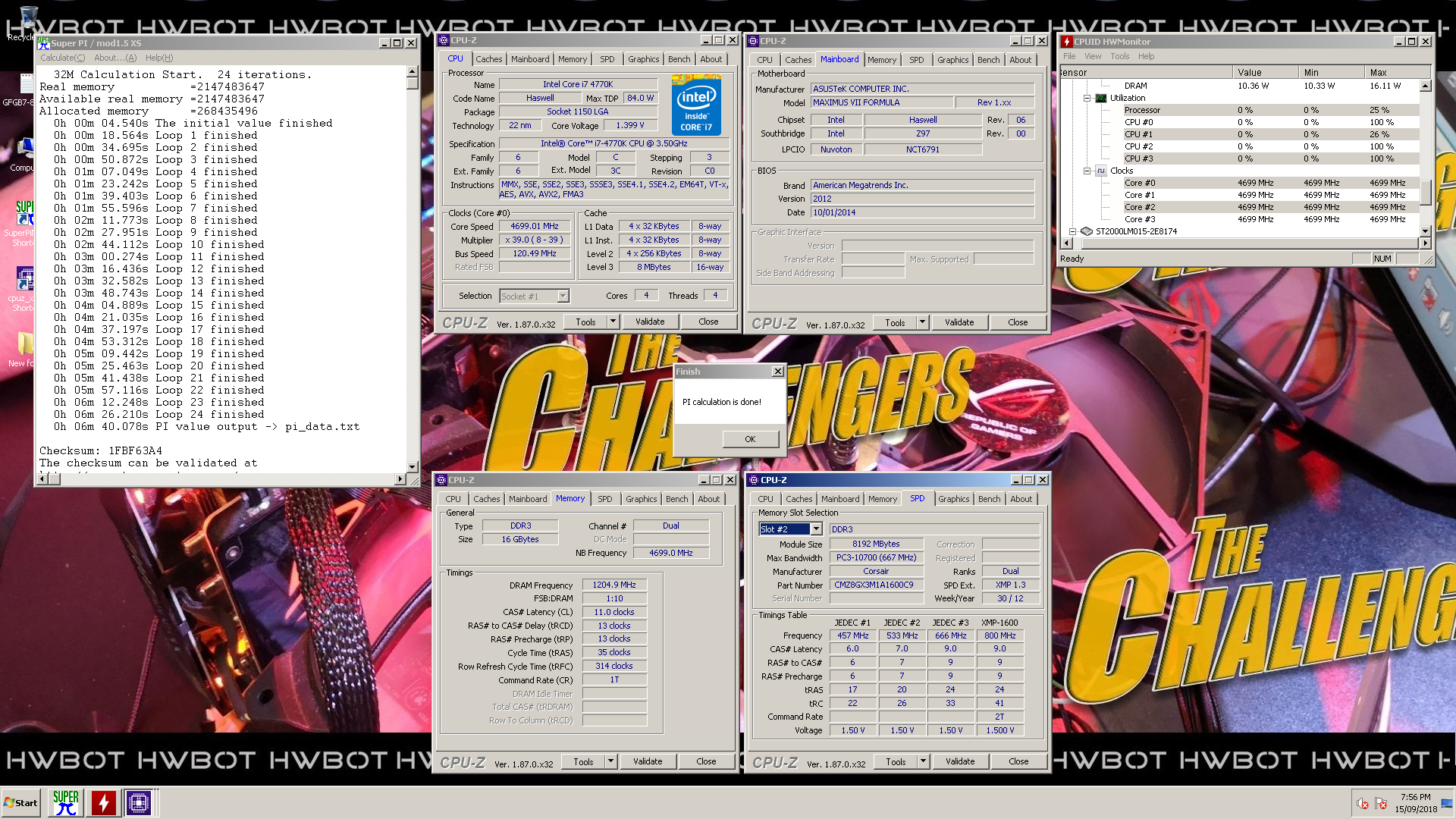Click the Max column header in HWMonitor
1456x819 pixels.
point(1398,73)
